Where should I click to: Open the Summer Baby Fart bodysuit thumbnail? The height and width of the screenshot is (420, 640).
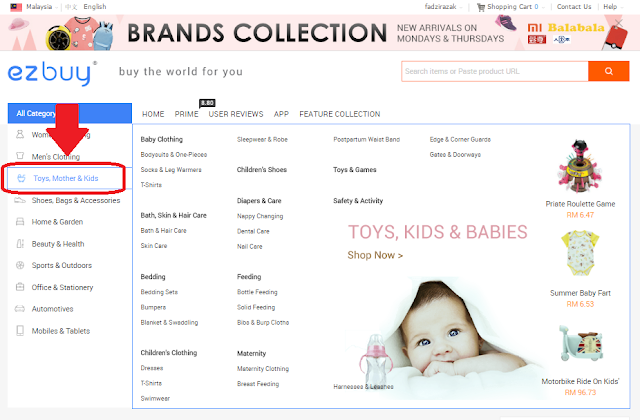[580, 253]
